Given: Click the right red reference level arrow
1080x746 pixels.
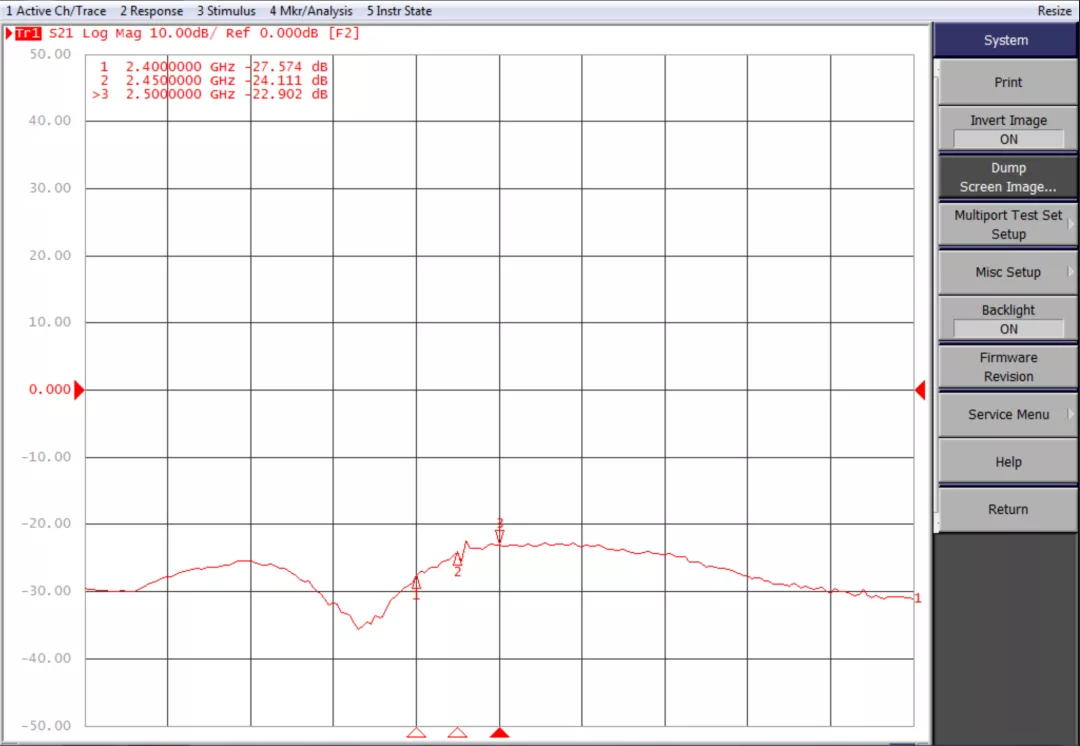Looking at the screenshot, I should [x=920, y=390].
